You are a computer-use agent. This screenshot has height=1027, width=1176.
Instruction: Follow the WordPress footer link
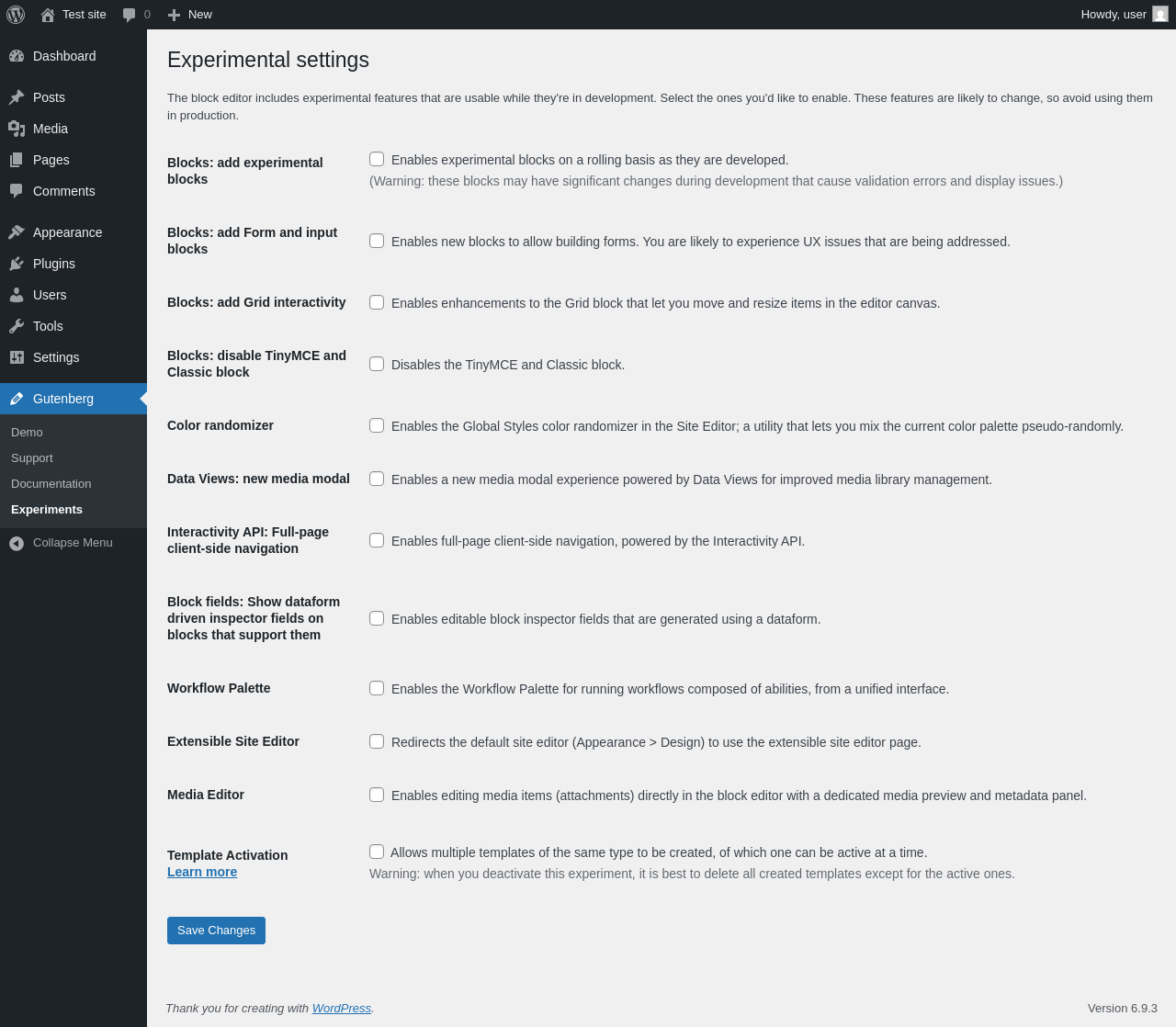(341, 1008)
